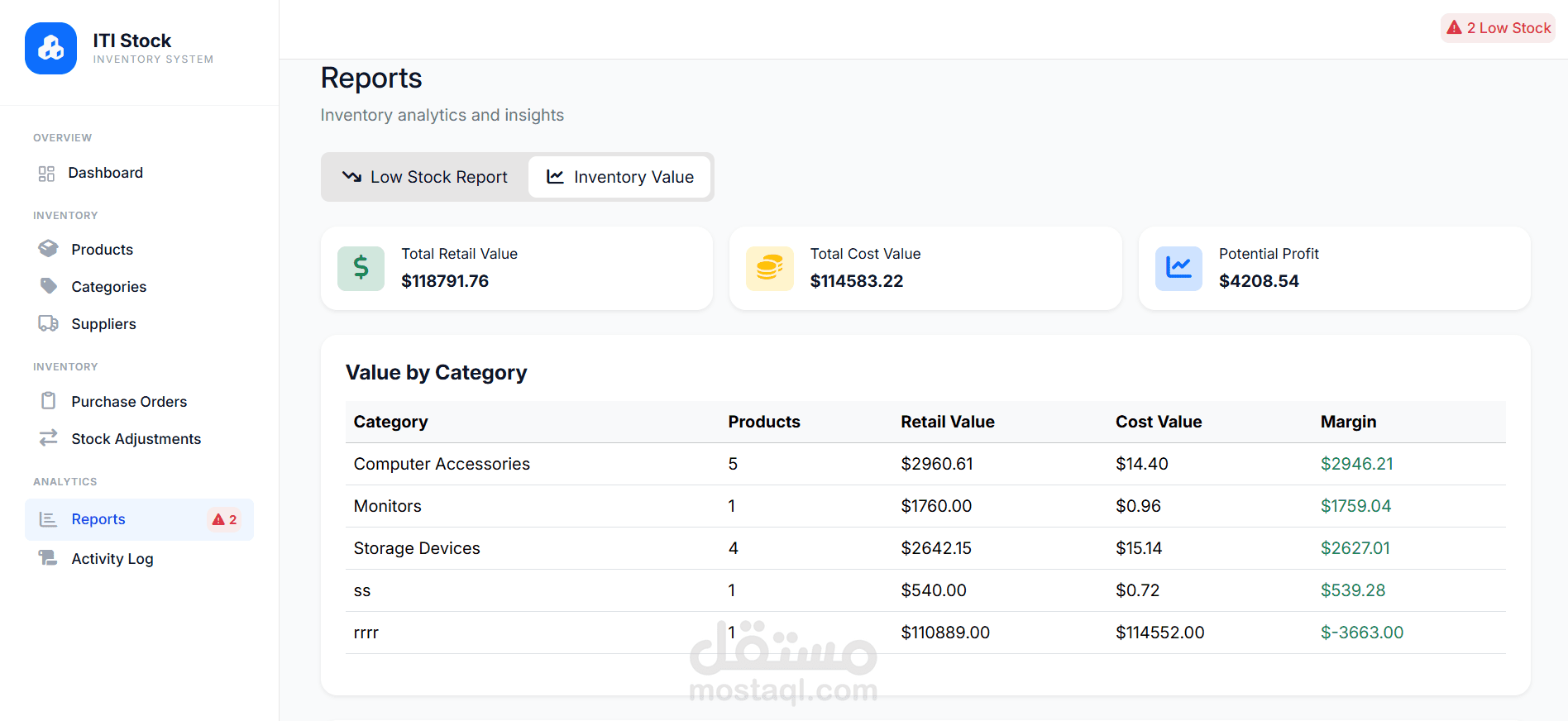Switch to the Low Stock Report tab
The height and width of the screenshot is (721, 1568).
coord(425,177)
